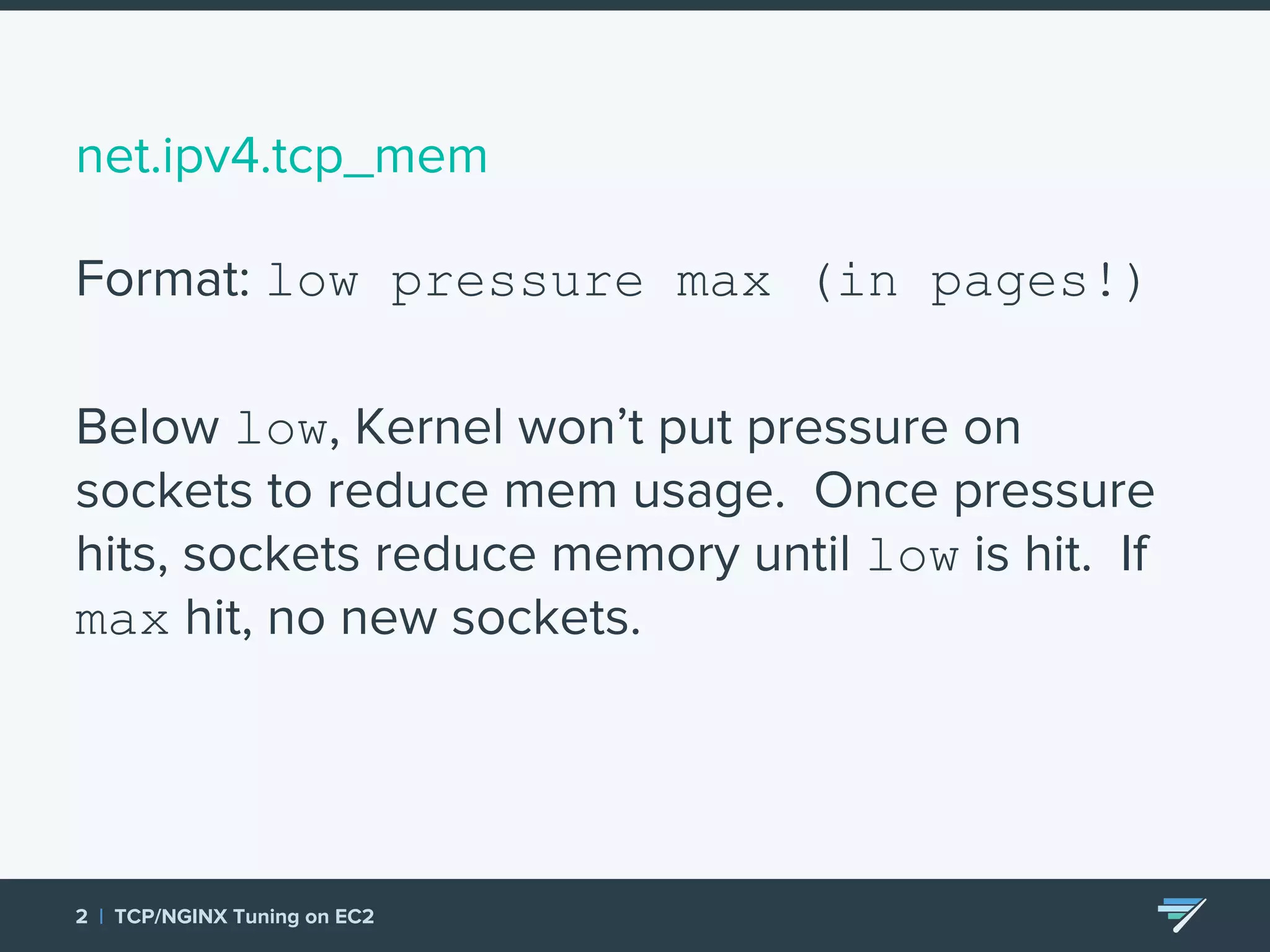Click the vertical separator beside slide number
The width and height of the screenshot is (1270, 952).
click(x=101, y=917)
